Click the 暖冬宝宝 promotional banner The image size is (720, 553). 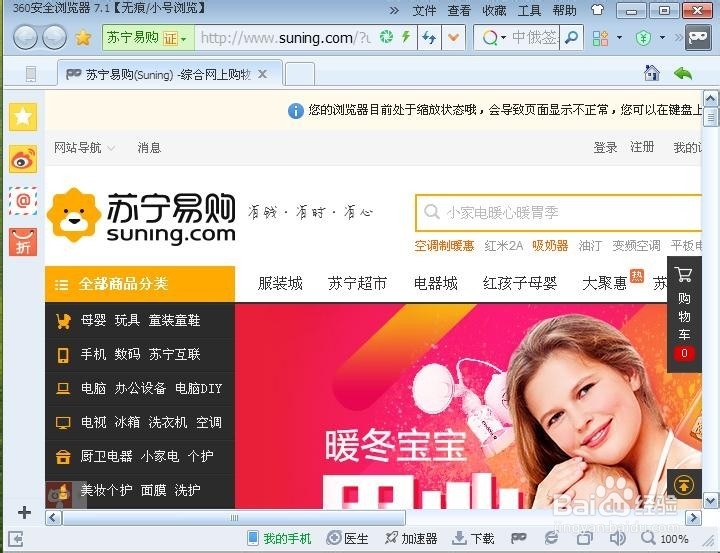click(468, 406)
